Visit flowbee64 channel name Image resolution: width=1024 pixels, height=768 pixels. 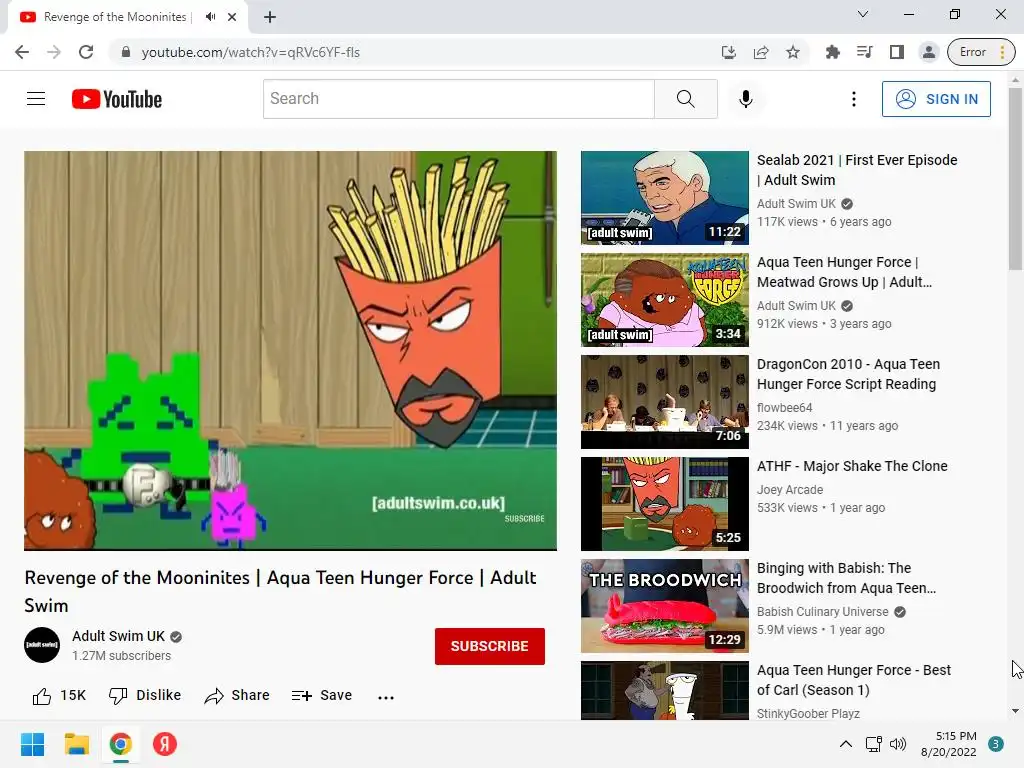tap(784, 408)
